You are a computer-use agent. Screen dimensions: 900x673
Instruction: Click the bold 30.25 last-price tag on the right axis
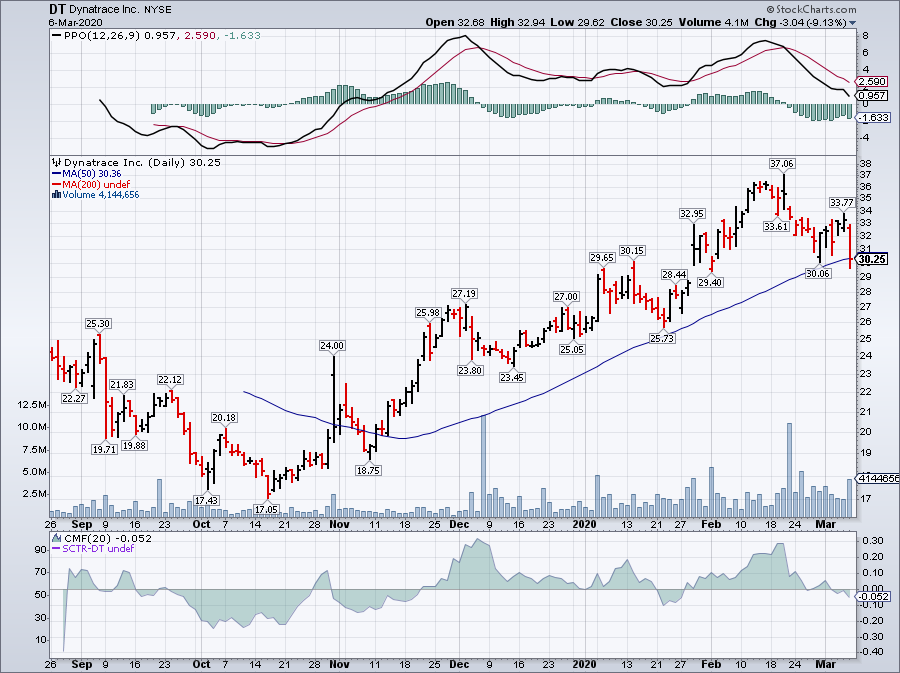[x=872, y=259]
